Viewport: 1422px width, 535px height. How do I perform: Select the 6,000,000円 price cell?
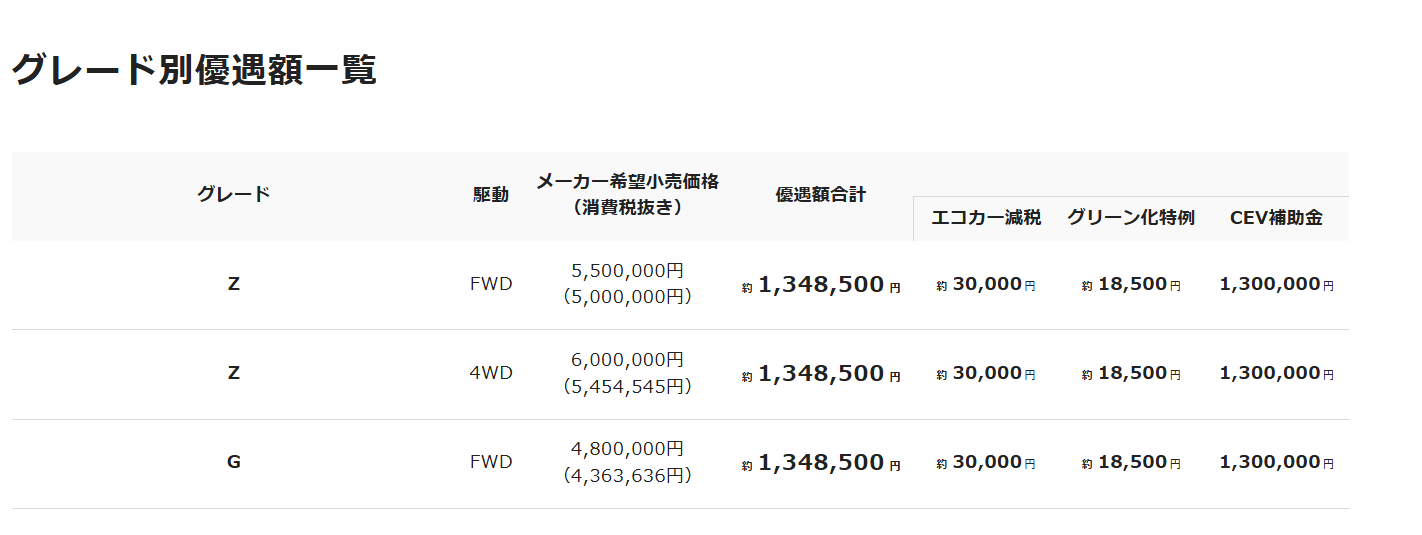(x=627, y=360)
